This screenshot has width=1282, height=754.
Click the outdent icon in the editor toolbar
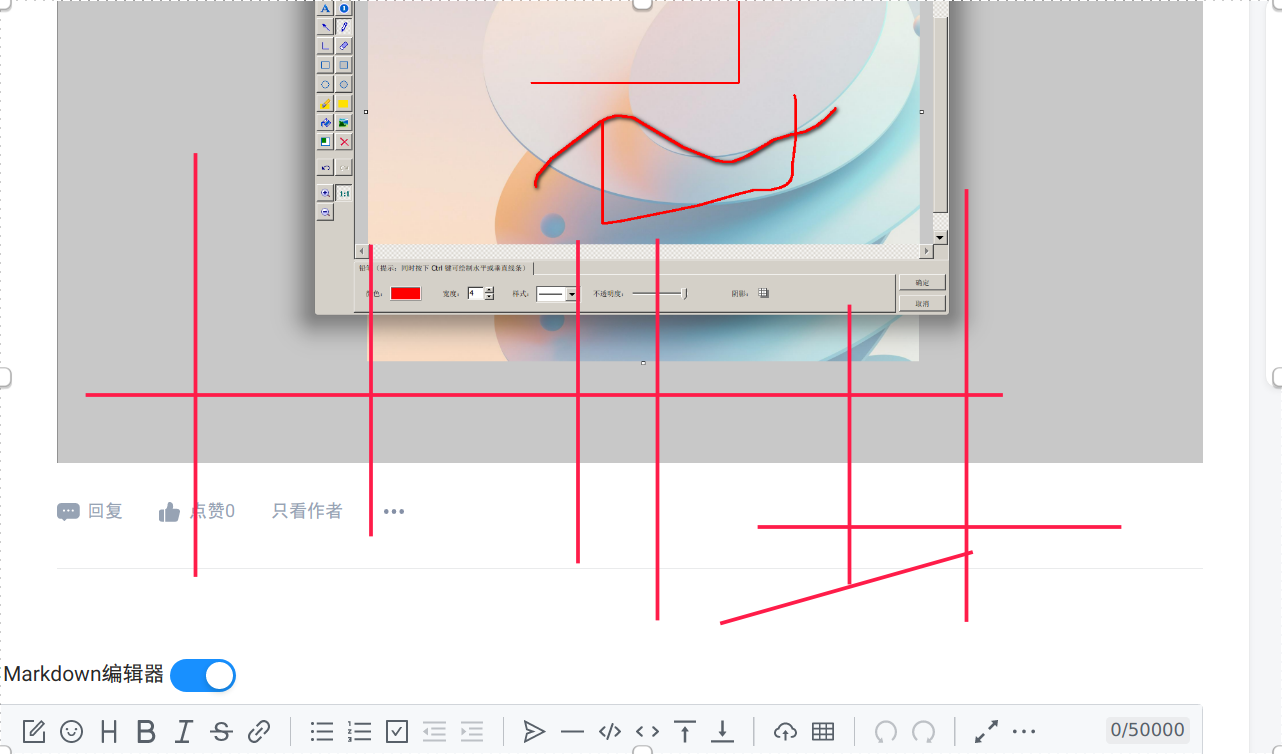(x=434, y=732)
